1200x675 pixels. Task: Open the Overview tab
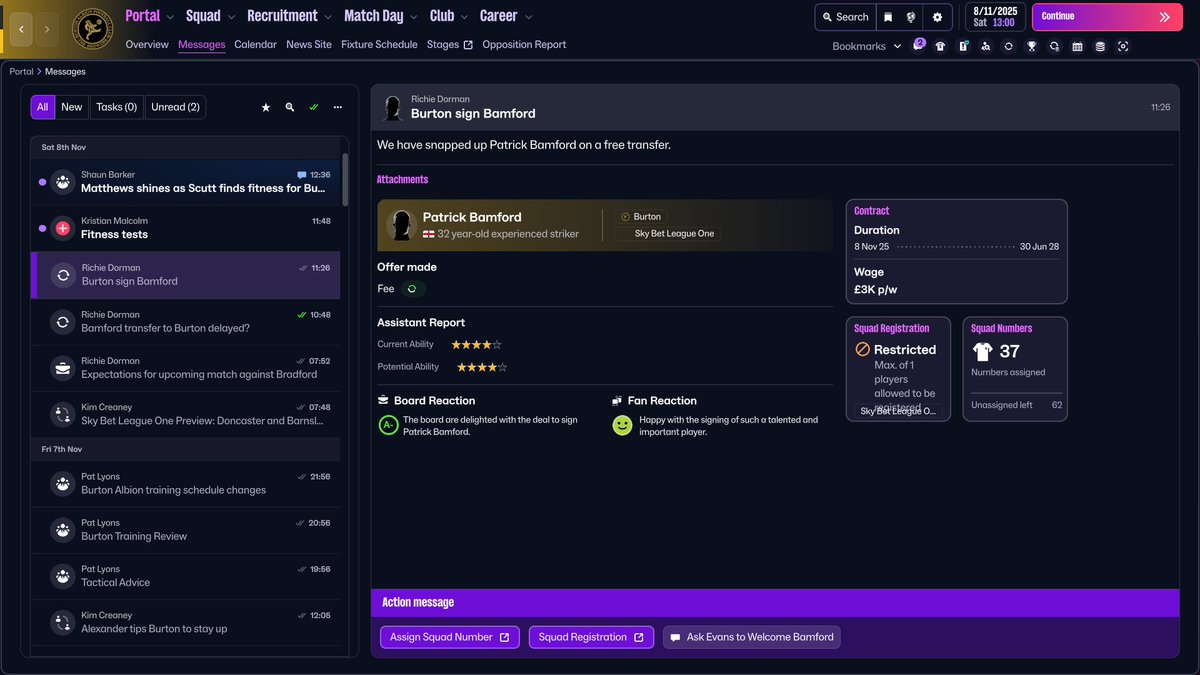[147, 45]
